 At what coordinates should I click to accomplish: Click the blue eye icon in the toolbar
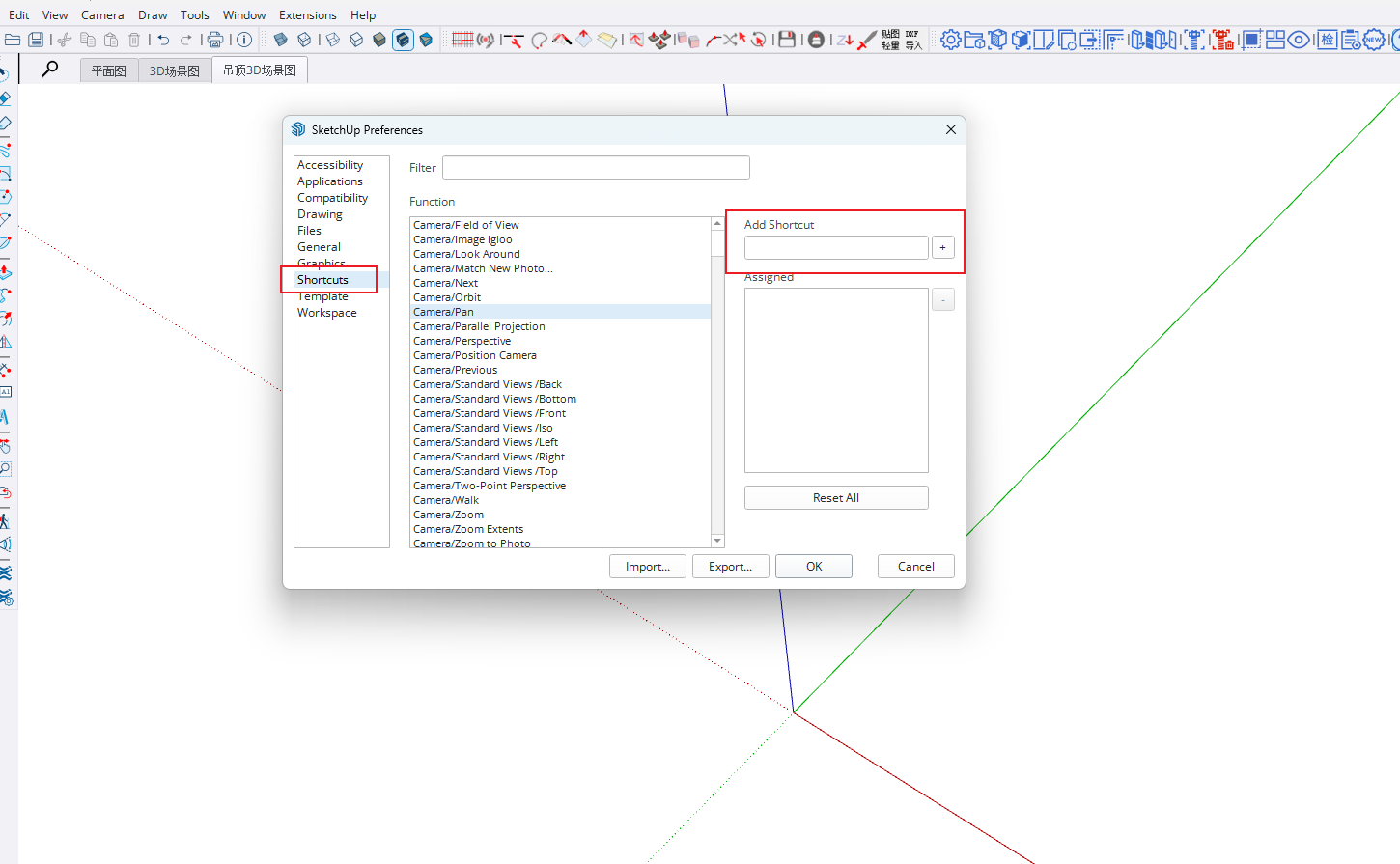tap(1299, 40)
